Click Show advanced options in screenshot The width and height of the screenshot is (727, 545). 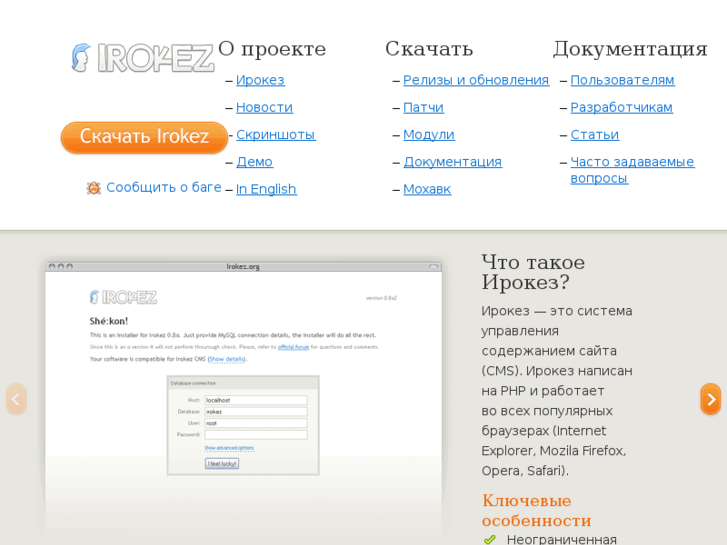point(229,448)
